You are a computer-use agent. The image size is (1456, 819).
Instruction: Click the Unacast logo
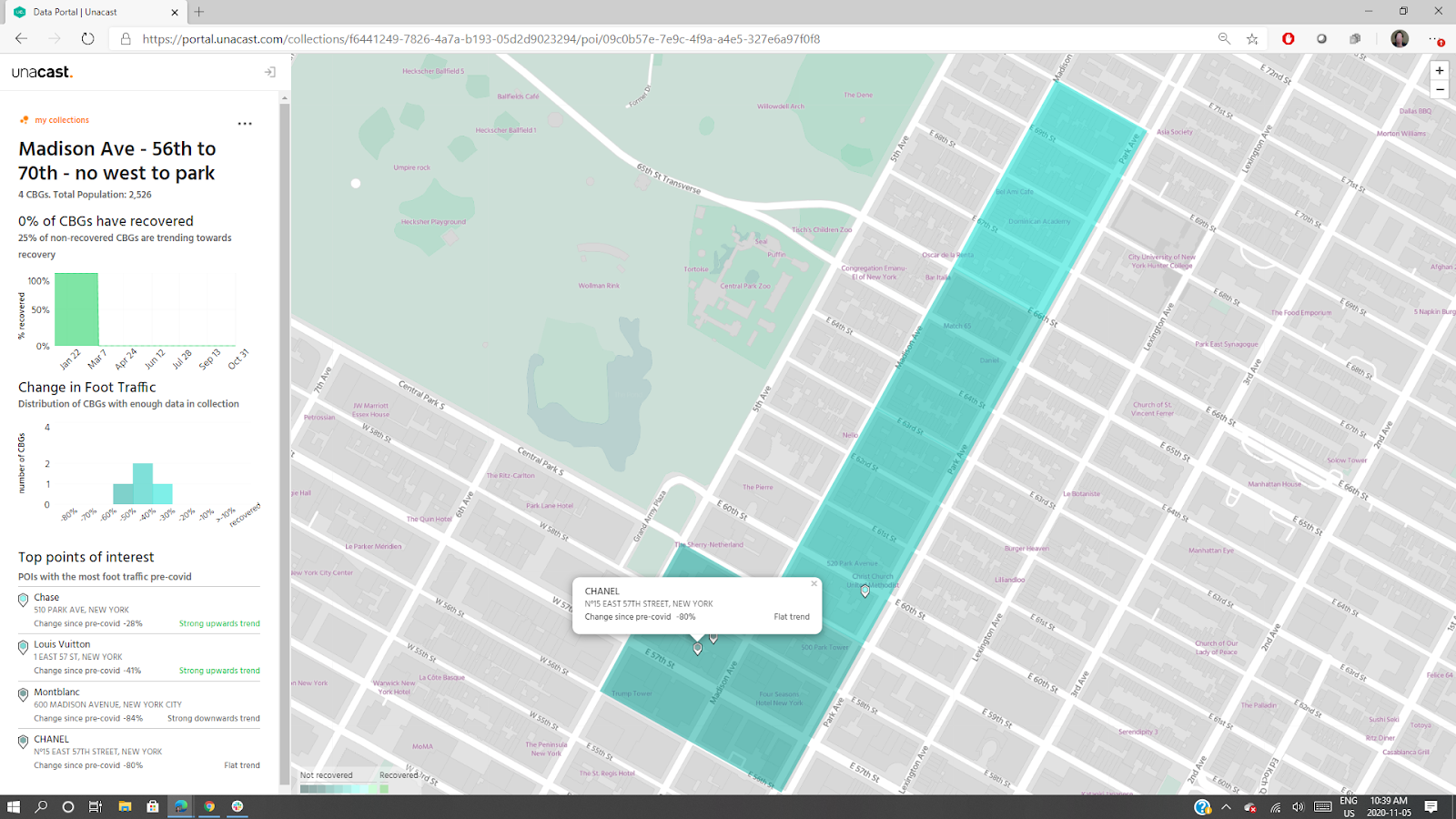click(x=42, y=72)
